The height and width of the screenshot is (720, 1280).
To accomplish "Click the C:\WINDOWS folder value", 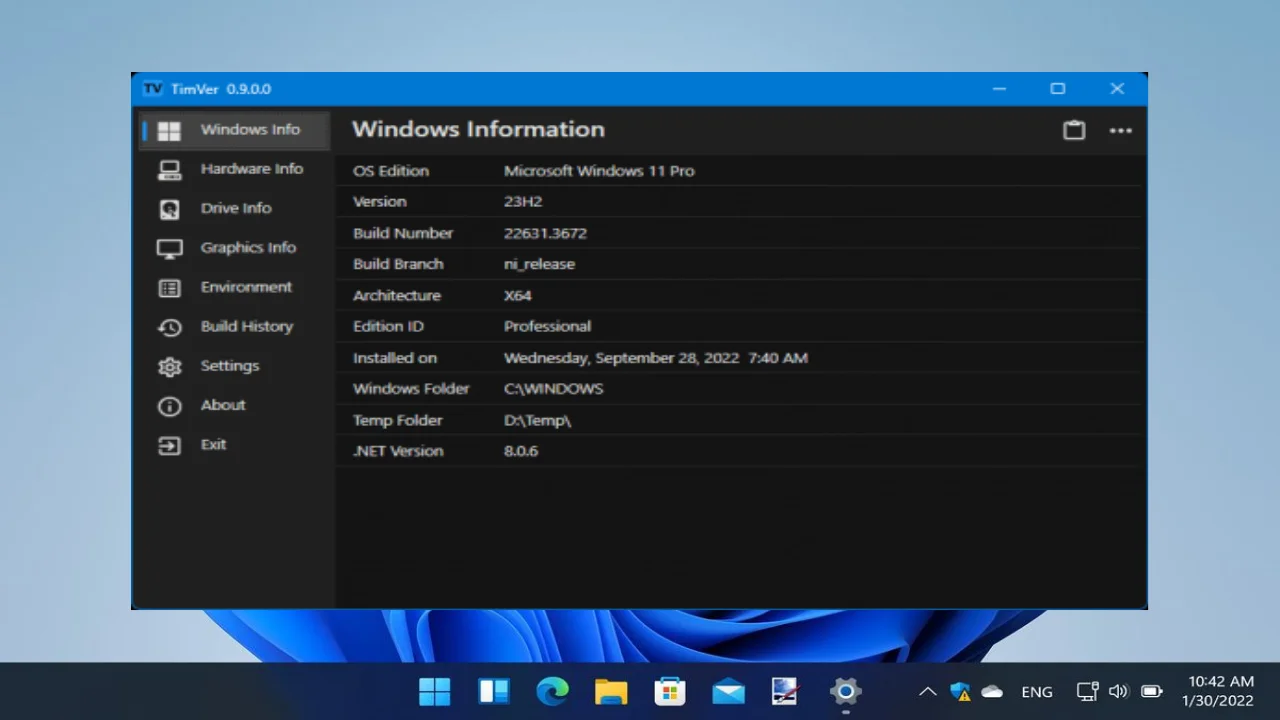I will pyautogui.click(x=554, y=389).
